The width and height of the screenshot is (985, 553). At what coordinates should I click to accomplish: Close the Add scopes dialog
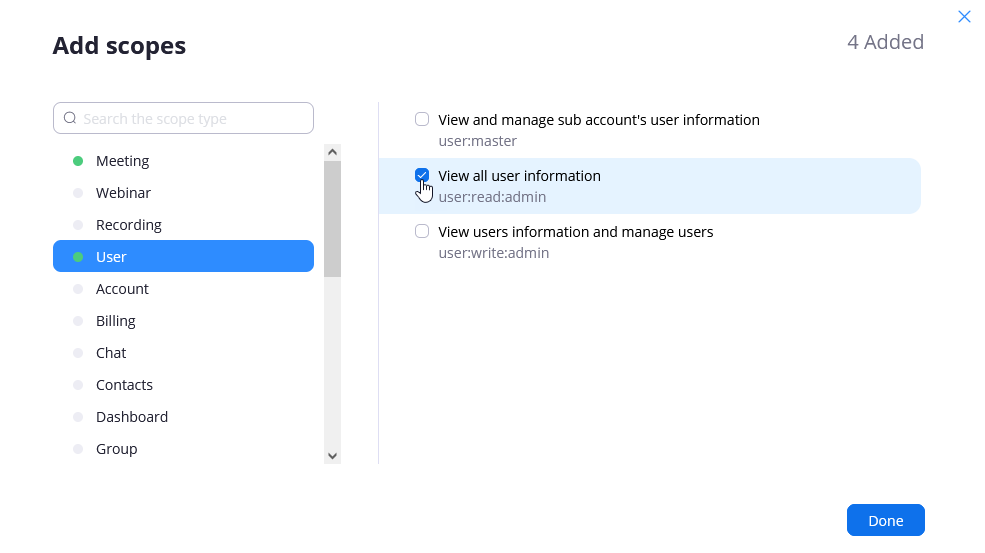pos(964,17)
